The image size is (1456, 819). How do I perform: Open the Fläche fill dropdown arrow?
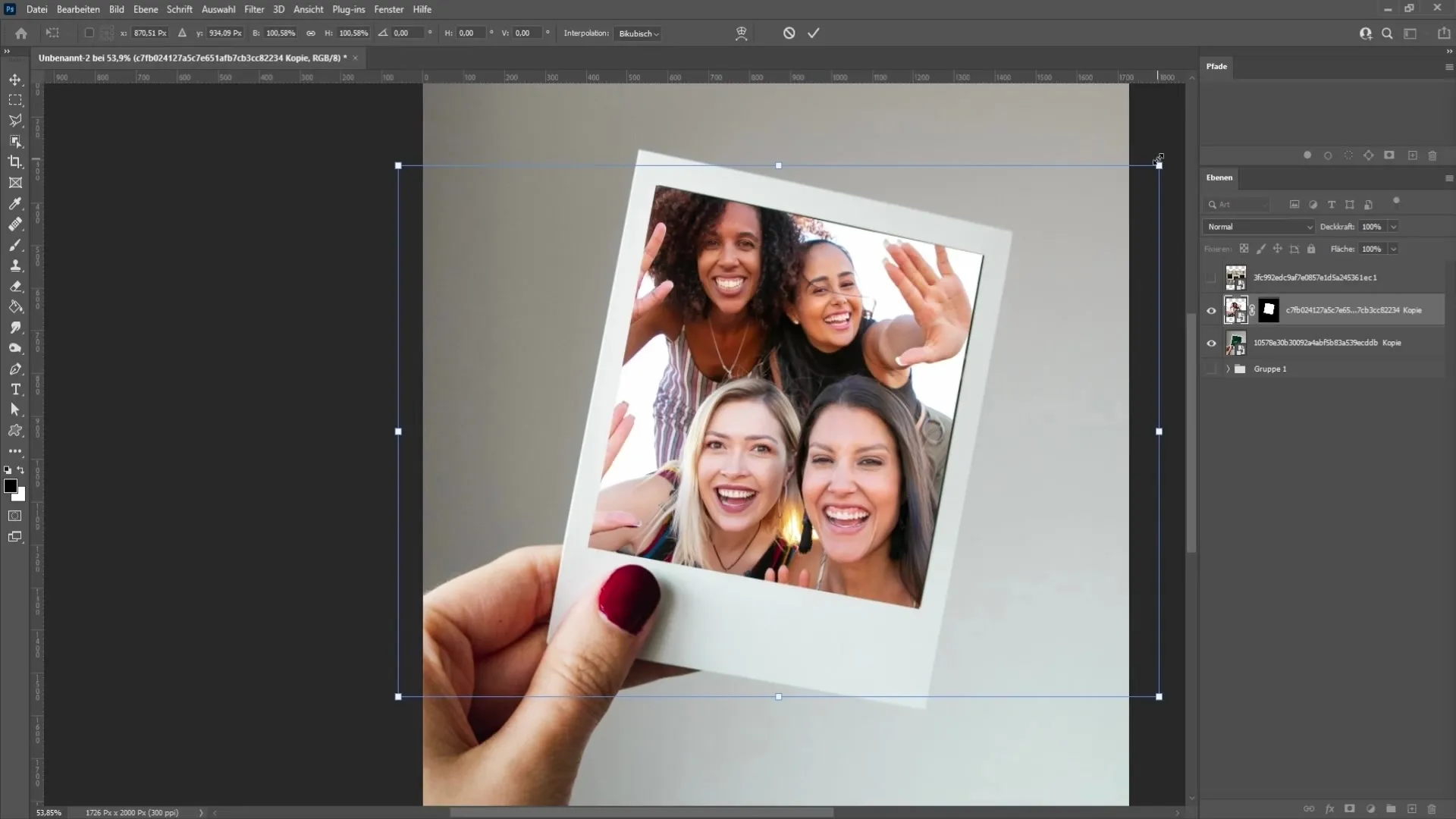(x=1393, y=249)
